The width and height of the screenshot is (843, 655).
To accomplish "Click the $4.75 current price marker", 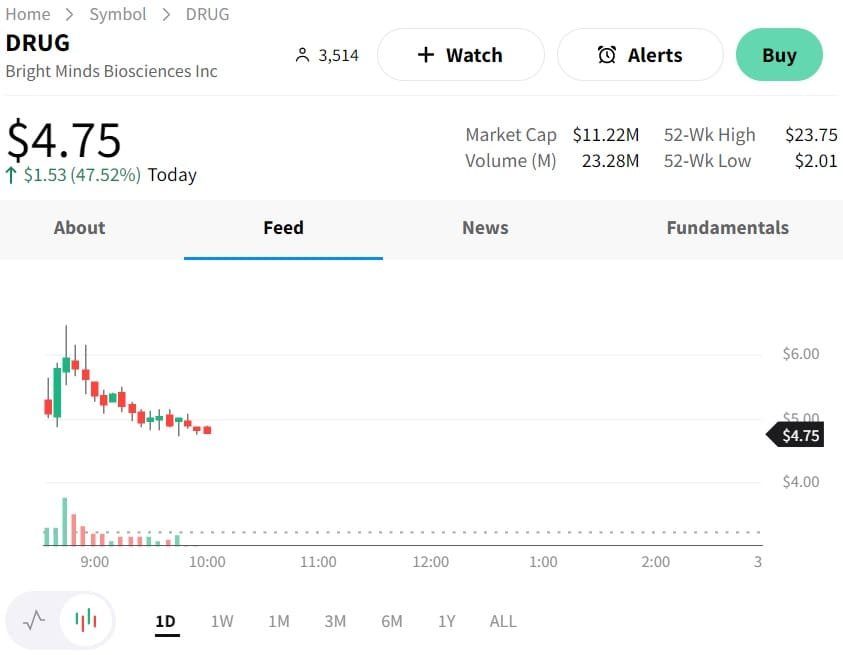I will pos(798,435).
